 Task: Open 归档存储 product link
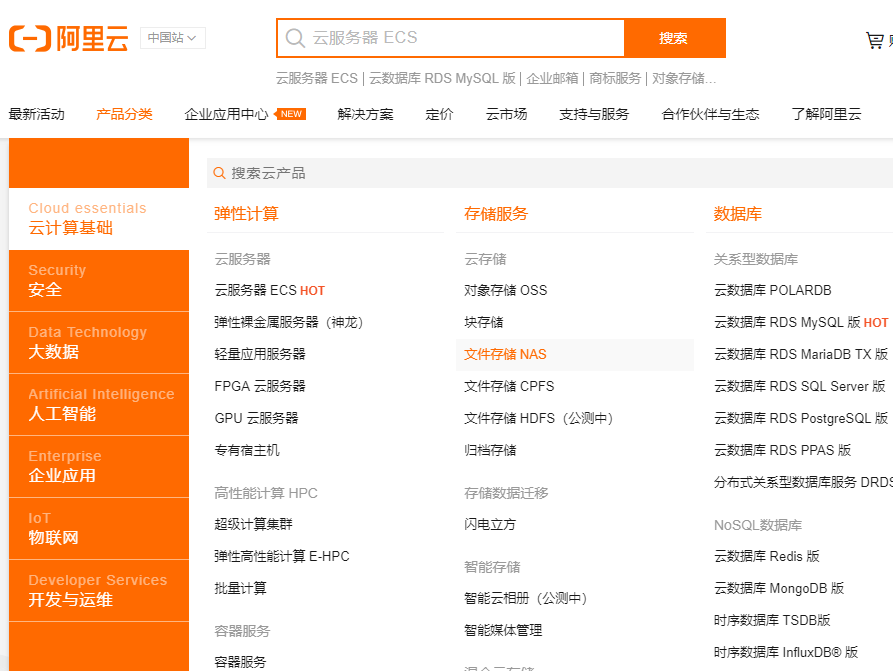(x=490, y=451)
